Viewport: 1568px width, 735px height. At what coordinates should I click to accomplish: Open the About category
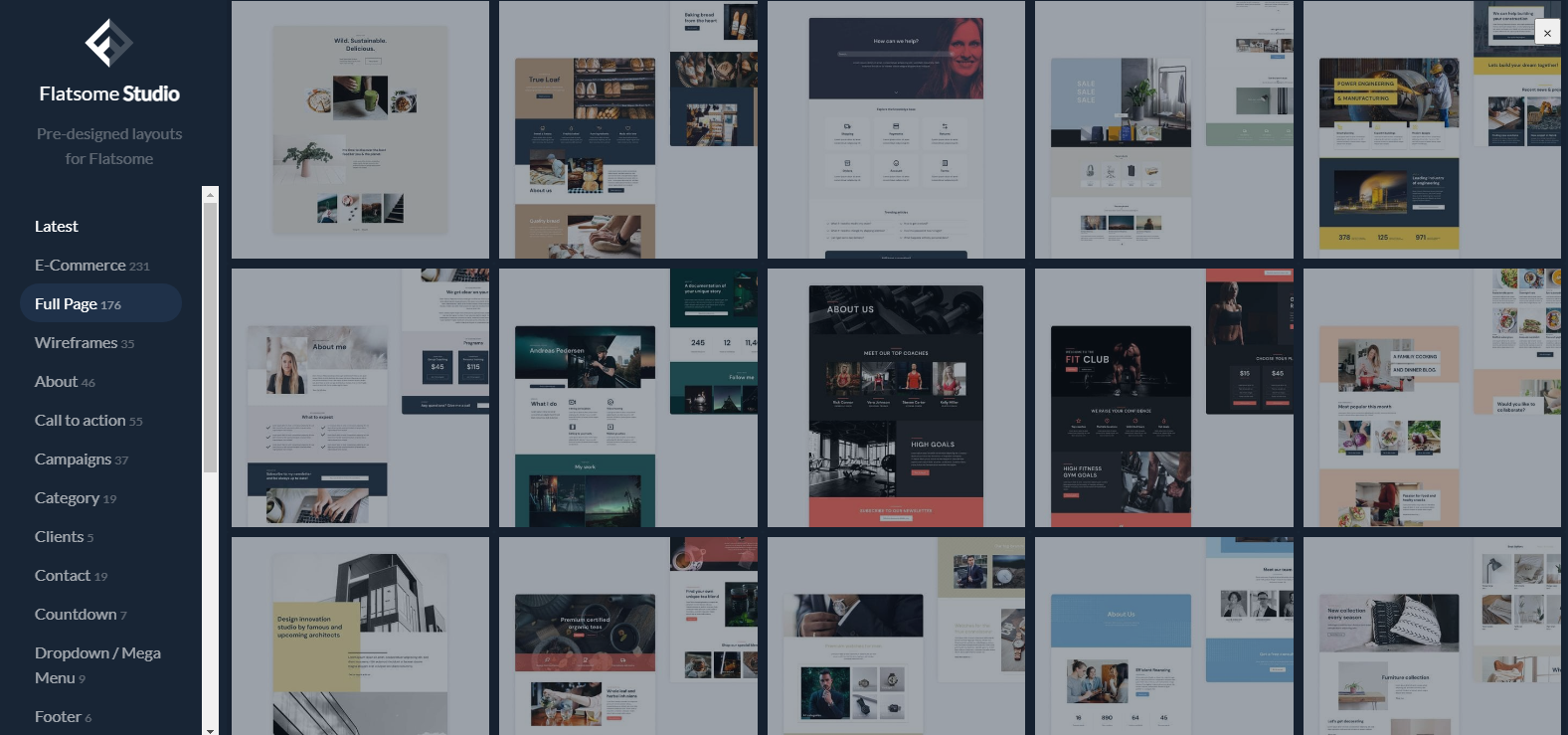click(x=66, y=382)
